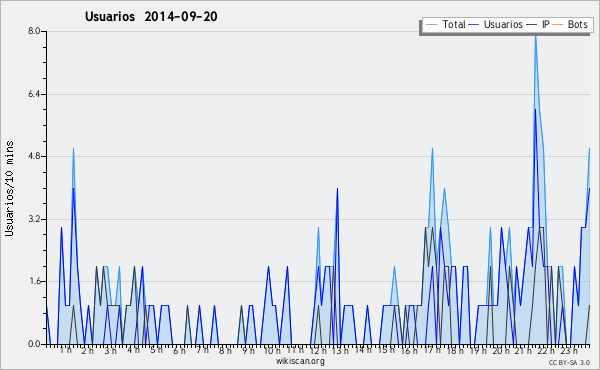Click the 6 h label on the x-axis
The width and height of the screenshot is (600, 370).
point(179,351)
